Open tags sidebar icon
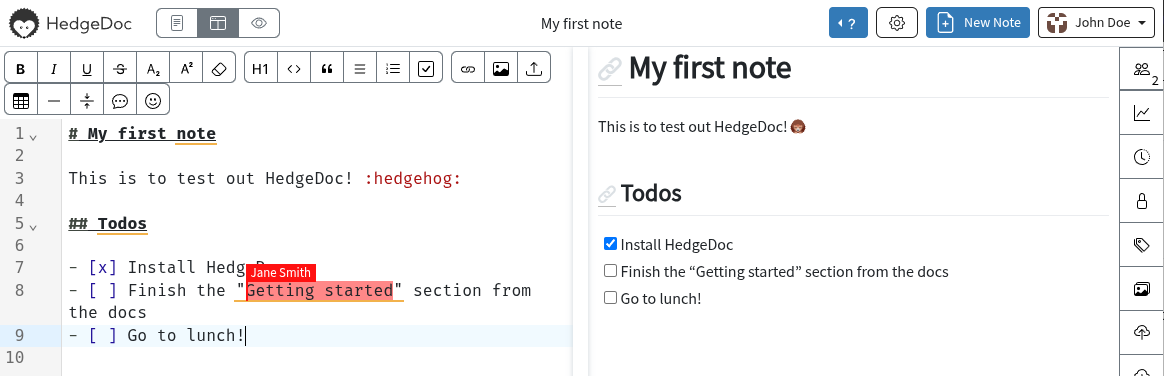The image size is (1164, 376). pos(1142,245)
